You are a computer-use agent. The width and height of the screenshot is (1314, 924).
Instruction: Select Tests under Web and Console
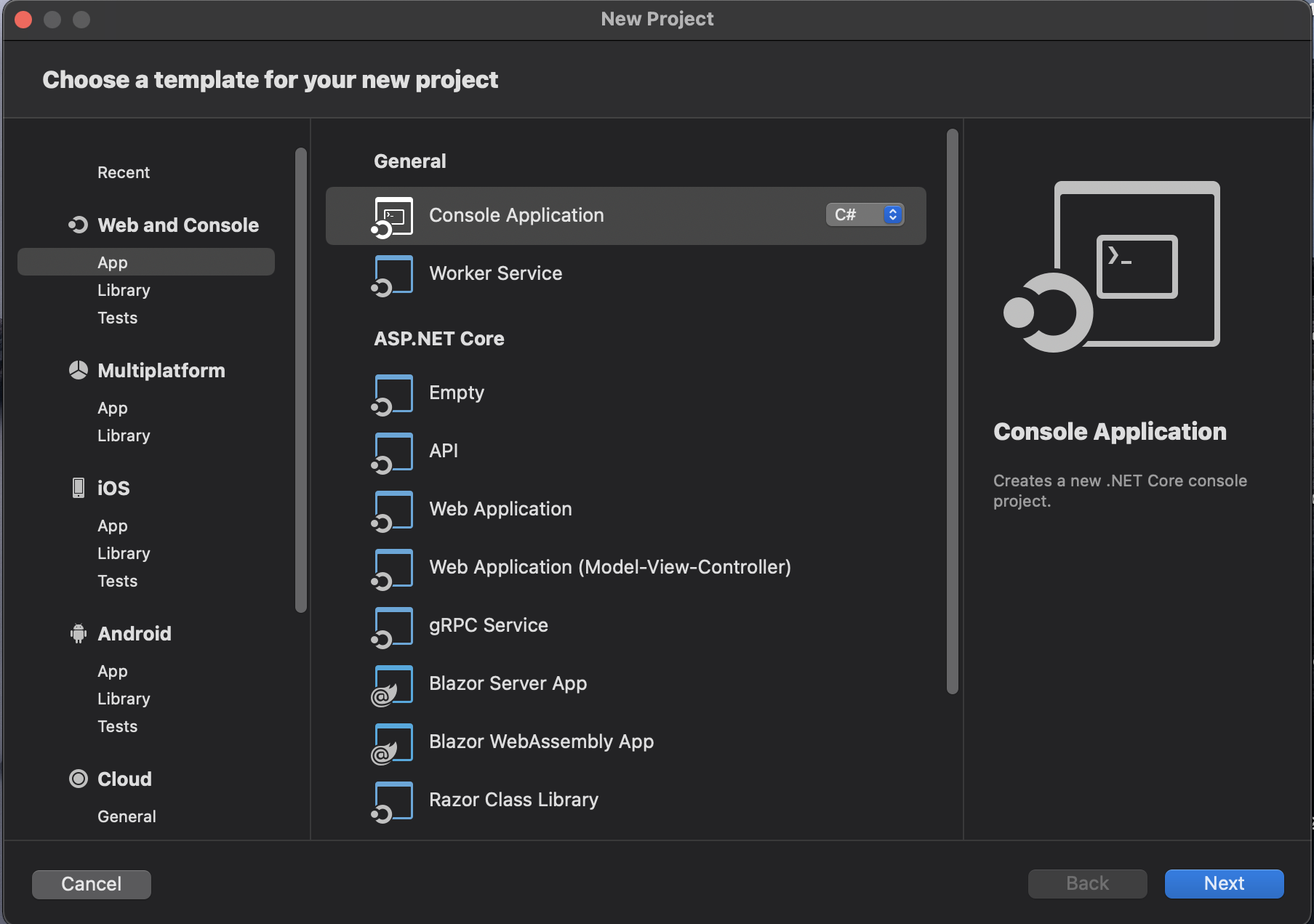[117, 318]
